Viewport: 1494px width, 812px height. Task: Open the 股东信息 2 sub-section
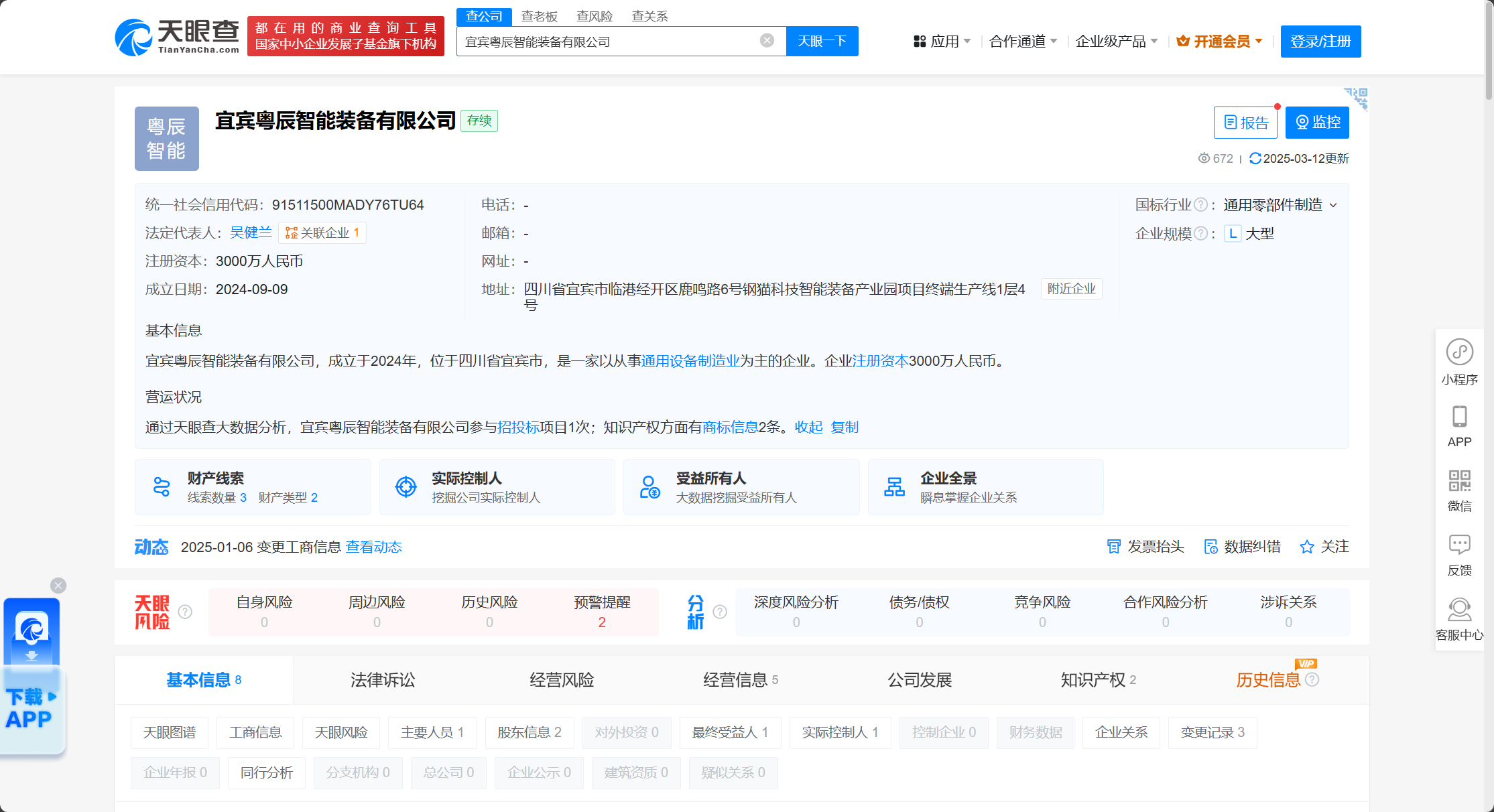pos(530,733)
